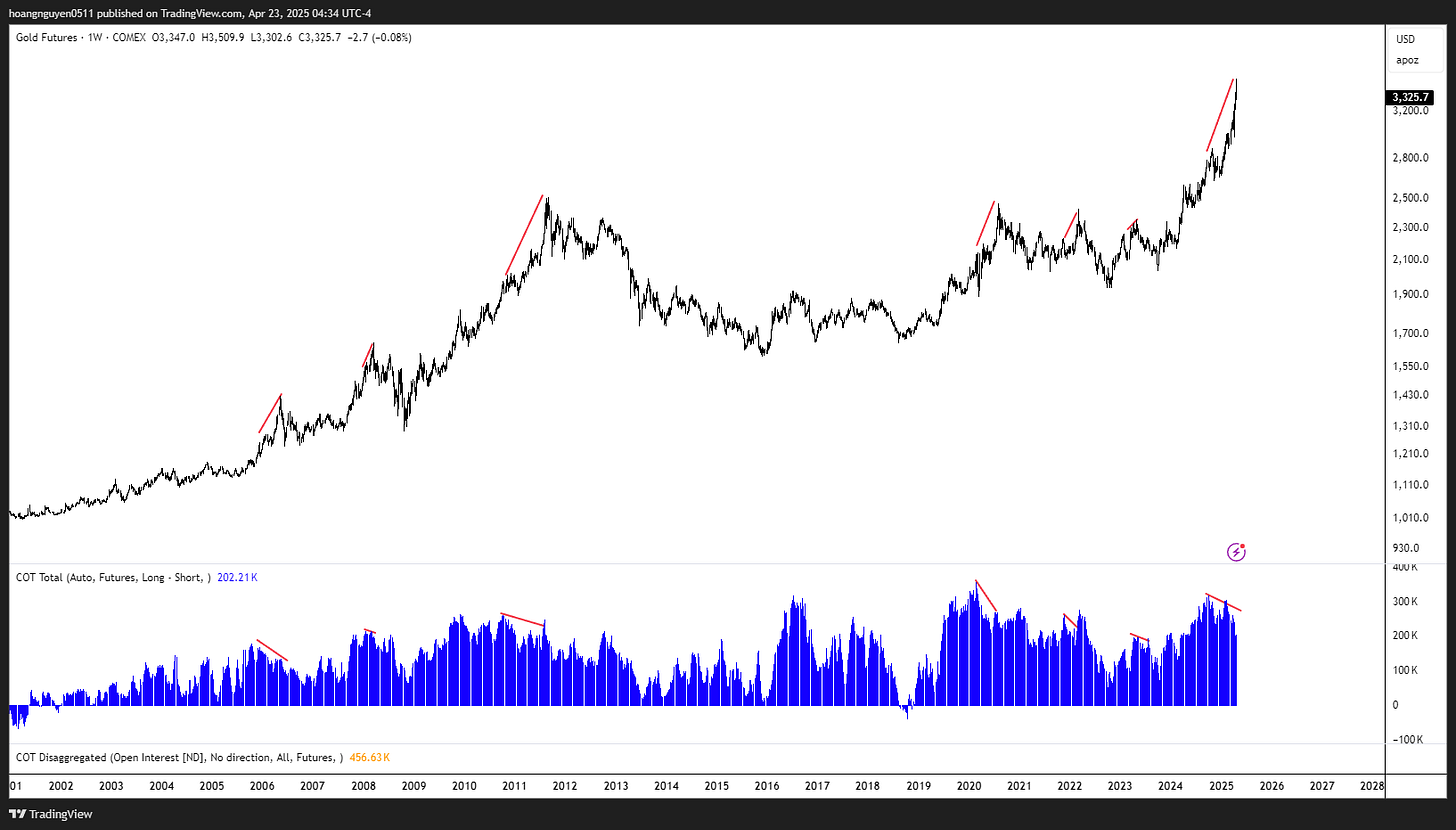Click the 1,310.0 price axis label
The height and width of the screenshot is (830, 1456).
pos(1412,426)
